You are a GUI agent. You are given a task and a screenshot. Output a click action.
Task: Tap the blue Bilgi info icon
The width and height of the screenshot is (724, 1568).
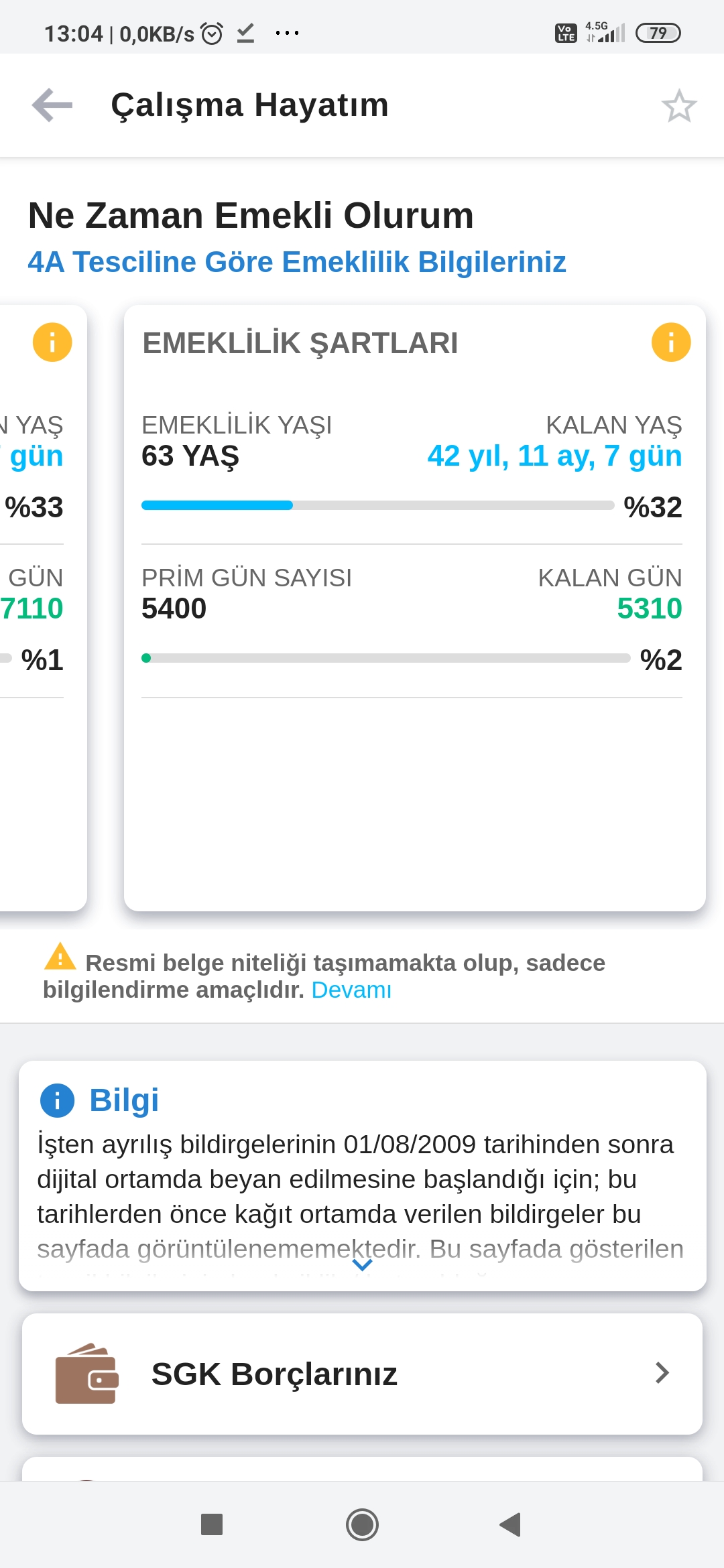[57, 1100]
